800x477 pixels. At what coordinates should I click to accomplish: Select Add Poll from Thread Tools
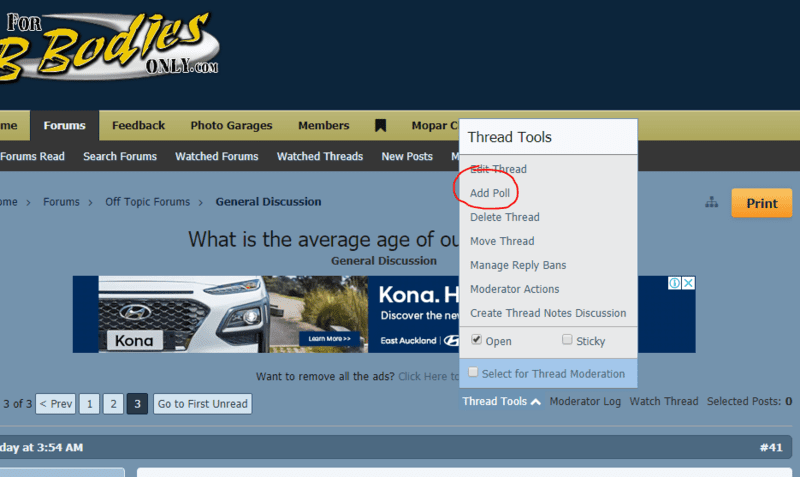pyautogui.click(x=490, y=193)
